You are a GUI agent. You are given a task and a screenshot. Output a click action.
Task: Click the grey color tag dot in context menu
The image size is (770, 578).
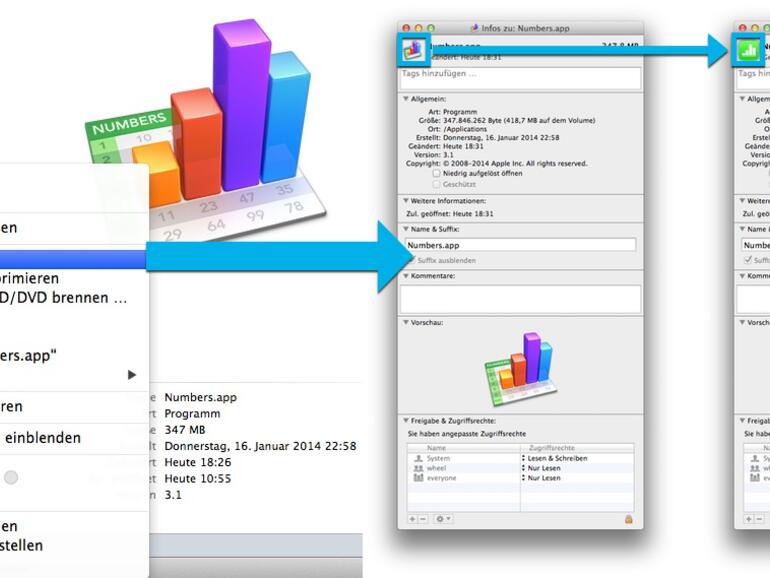(11, 477)
